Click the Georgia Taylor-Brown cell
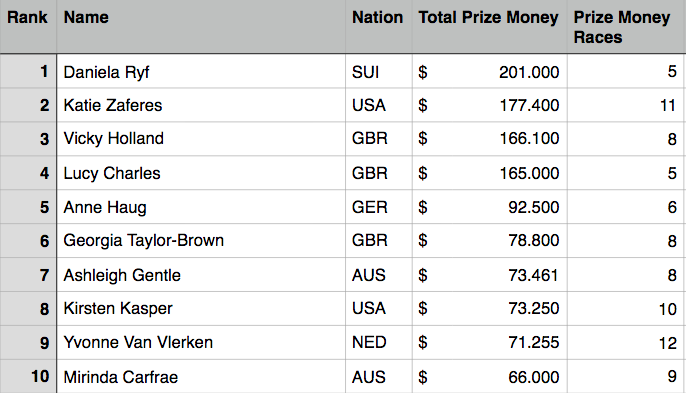The height and width of the screenshot is (393, 686). click(201, 241)
